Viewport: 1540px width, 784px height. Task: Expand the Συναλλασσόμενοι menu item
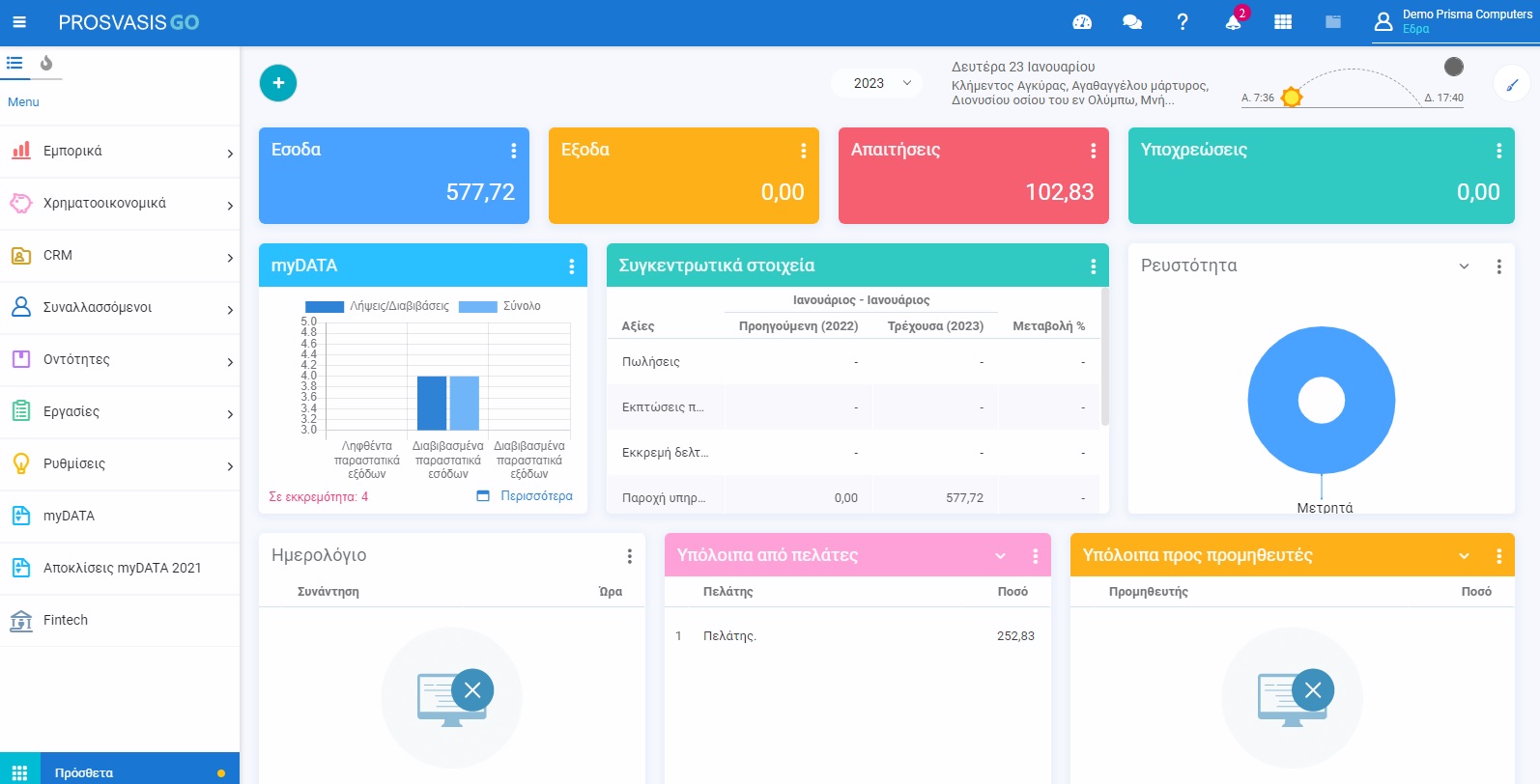120,308
